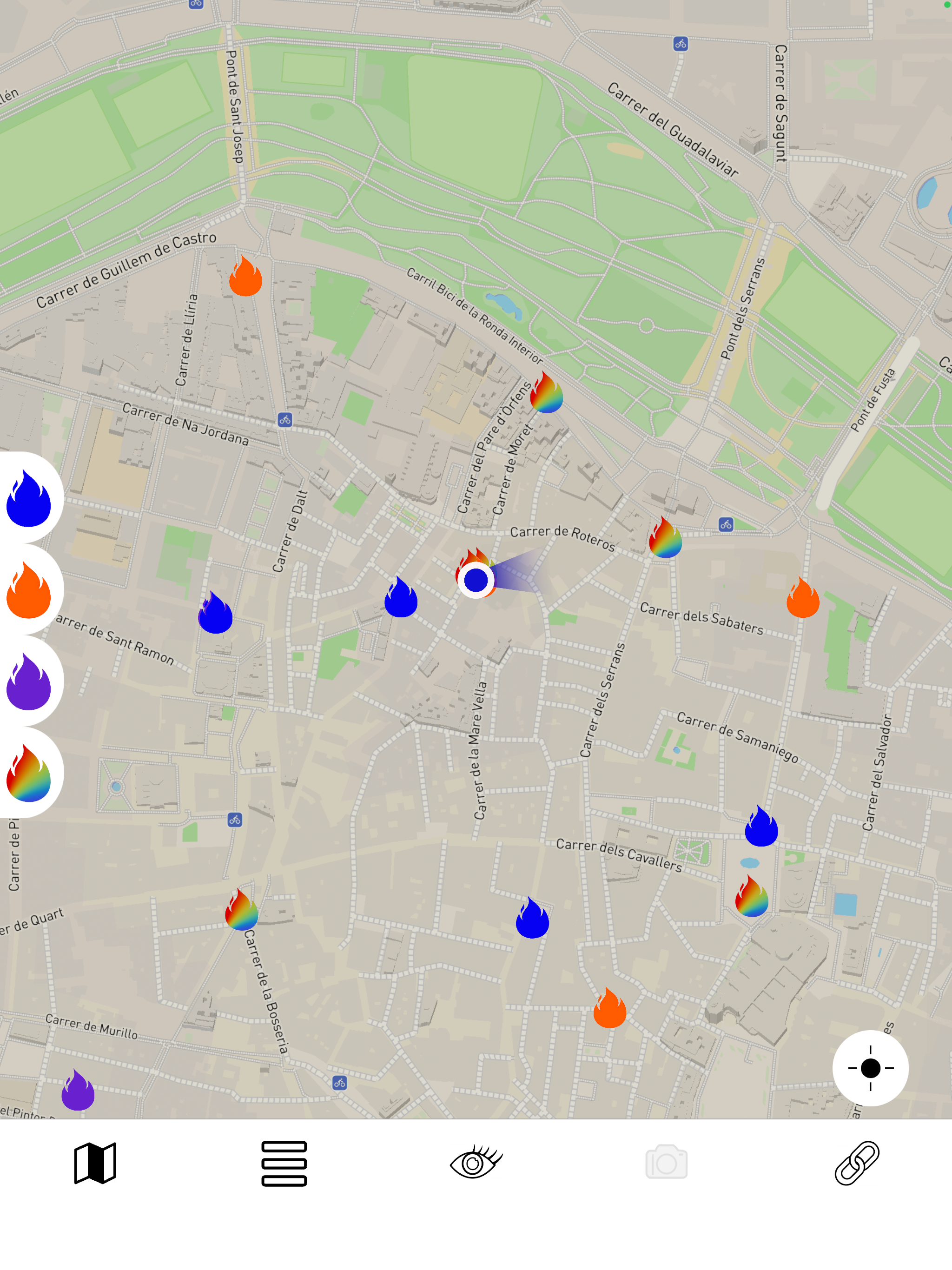Open the eye view tab
The width and height of the screenshot is (952, 1270).
coord(476,1162)
